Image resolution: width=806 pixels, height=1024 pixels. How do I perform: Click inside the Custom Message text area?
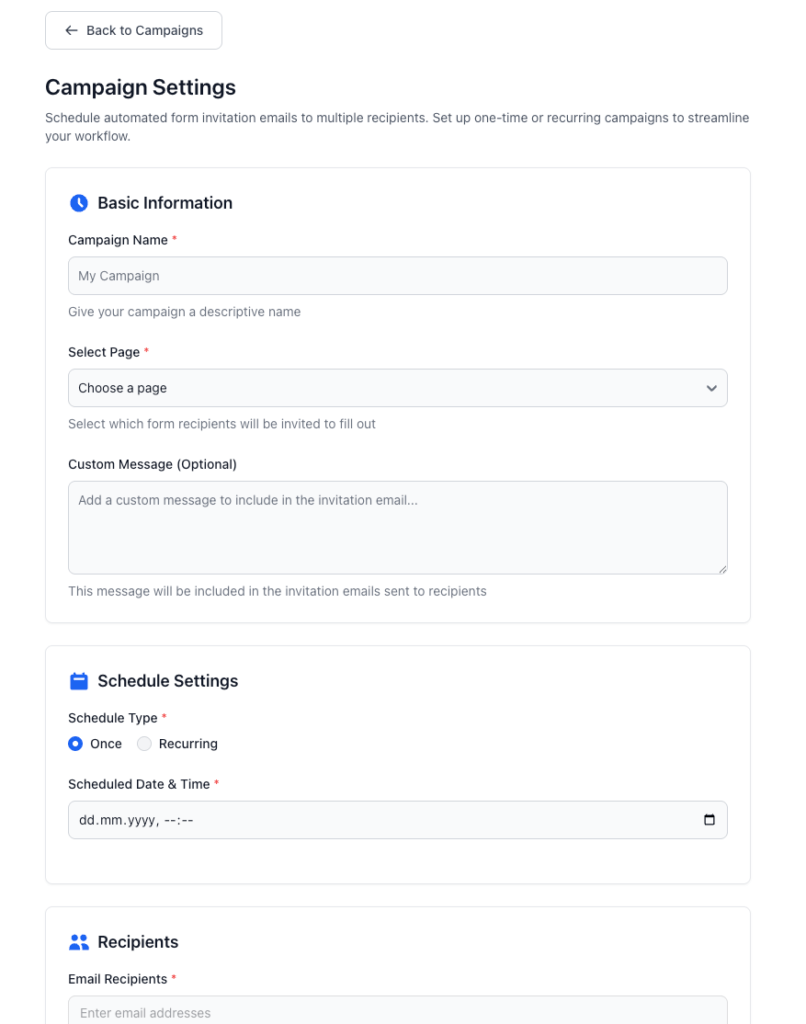click(397, 527)
